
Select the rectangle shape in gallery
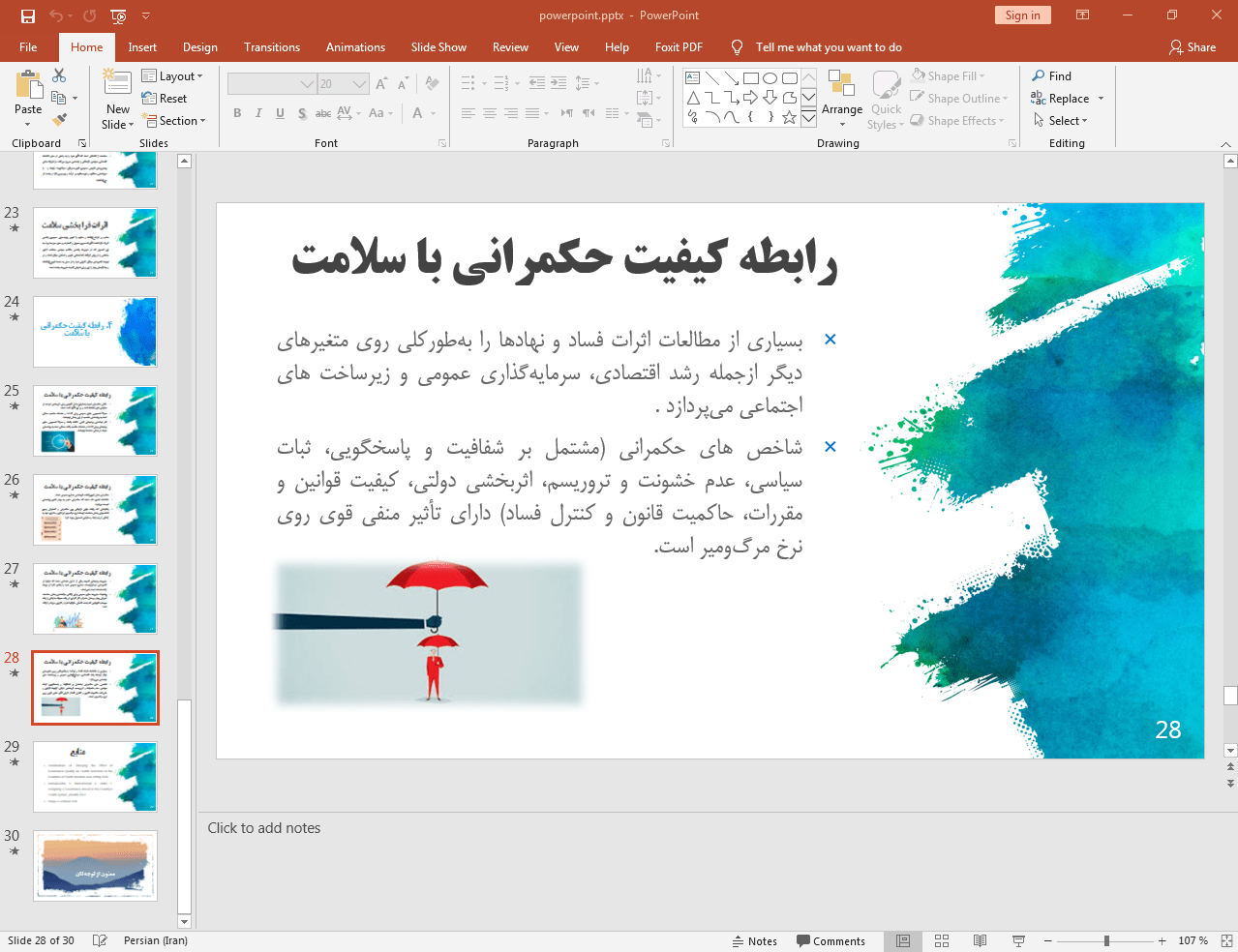pos(751,78)
